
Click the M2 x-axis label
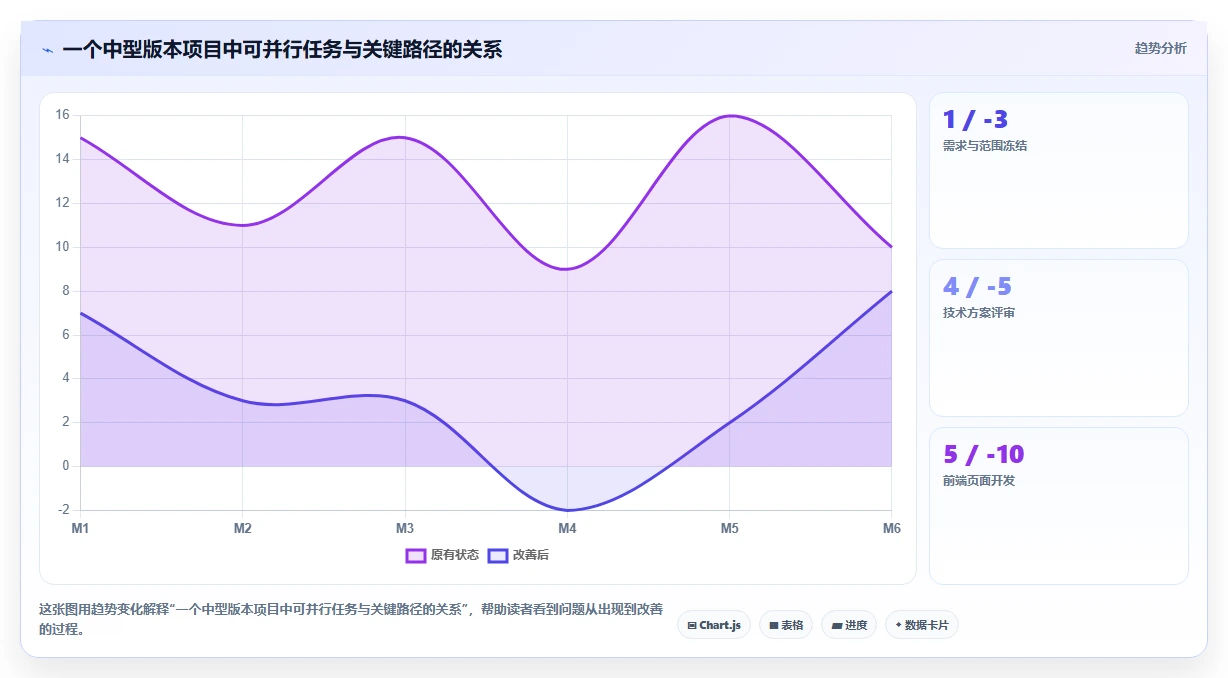[243, 528]
